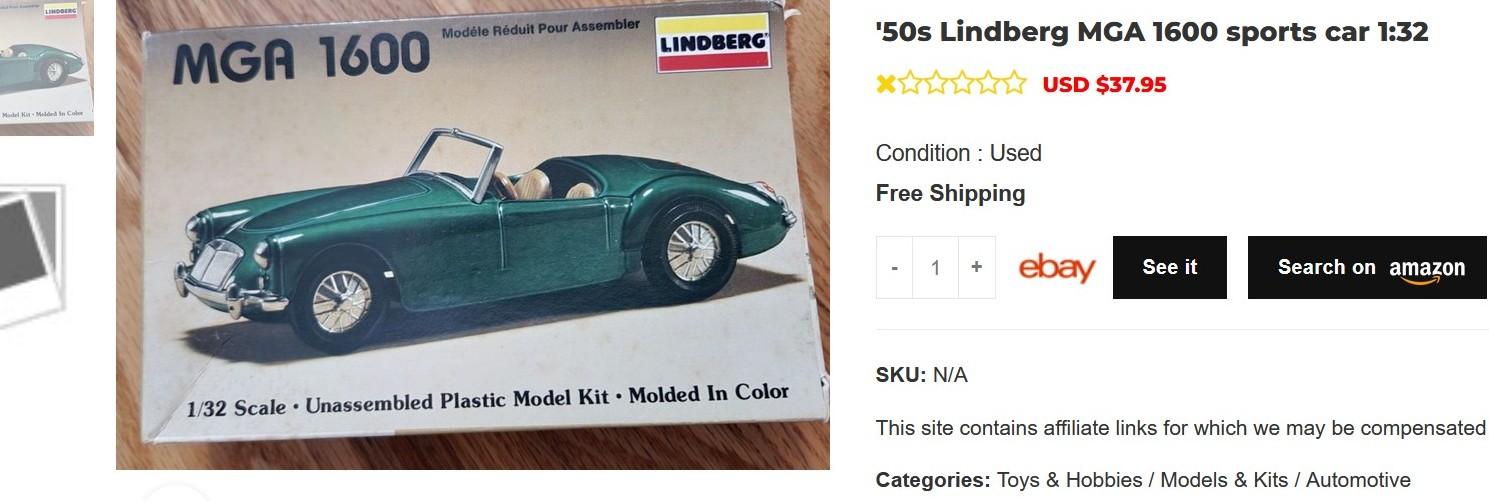Click the eBay logo
This screenshot has height=501, width=1489.
point(1056,268)
